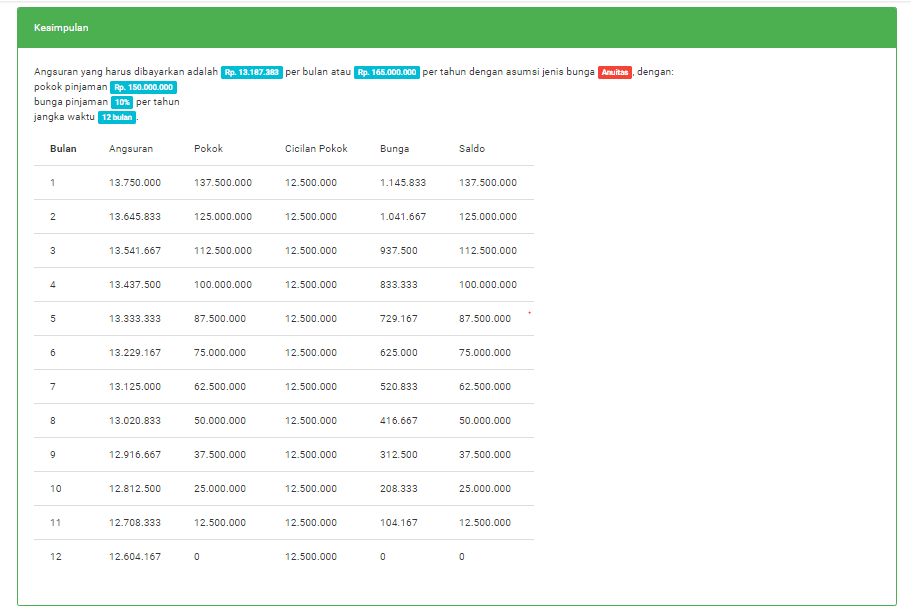Click the Bulan column header
The width and height of the screenshot is (911, 611).
(63, 149)
